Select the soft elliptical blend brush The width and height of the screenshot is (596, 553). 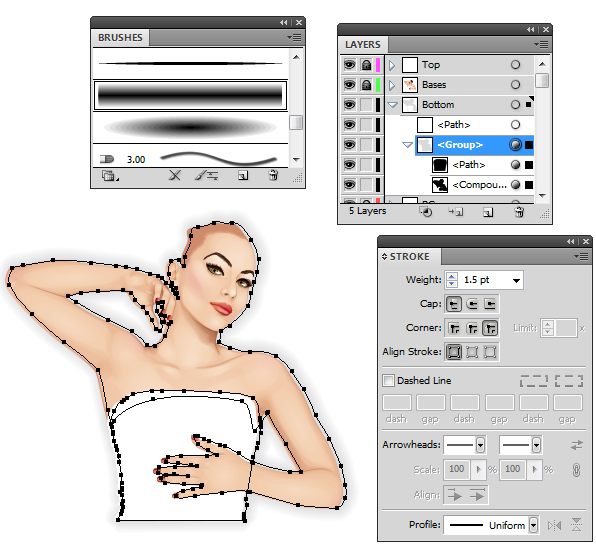(190, 127)
